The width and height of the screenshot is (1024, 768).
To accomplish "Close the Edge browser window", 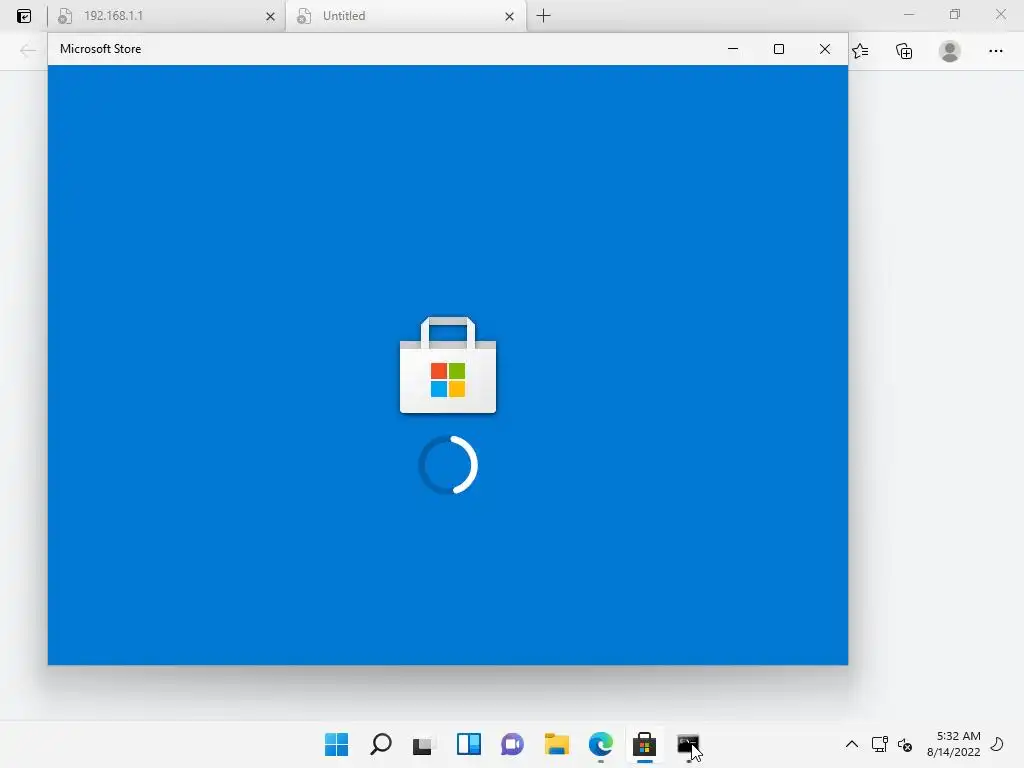I will 1000,14.
